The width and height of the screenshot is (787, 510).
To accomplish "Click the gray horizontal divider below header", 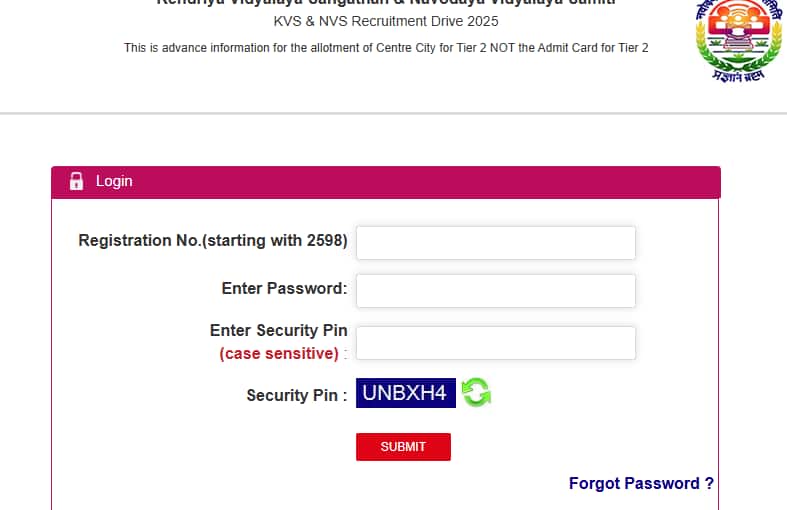I will click(x=393, y=113).
